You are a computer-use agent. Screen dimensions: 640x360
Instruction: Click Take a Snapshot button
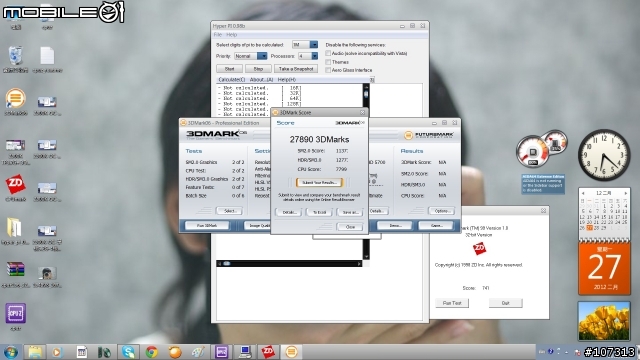tap(296, 69)
